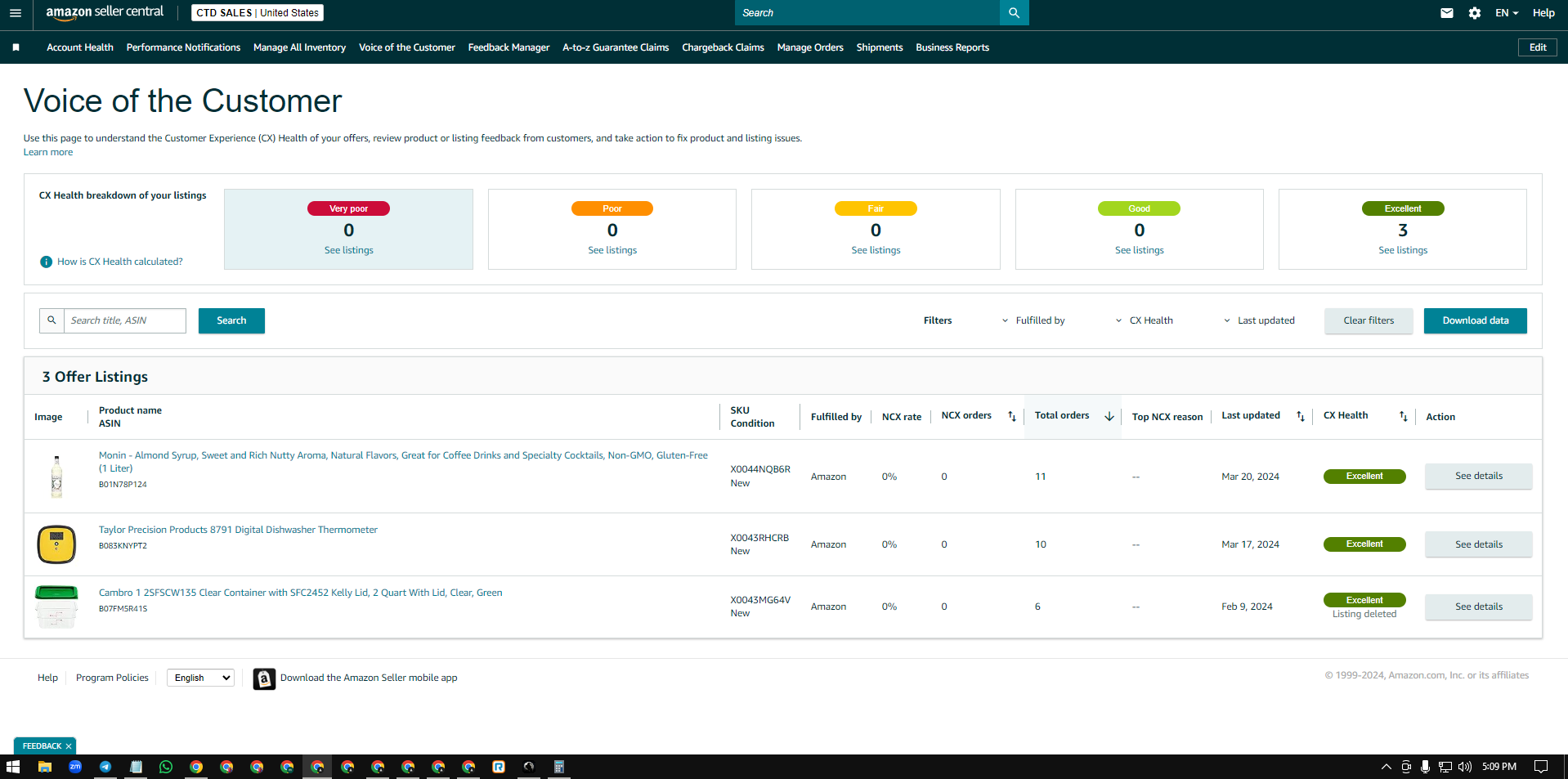Open WhatsApp from taskbar
Screen dimensions: 1568x779
(x=166, y=767)
